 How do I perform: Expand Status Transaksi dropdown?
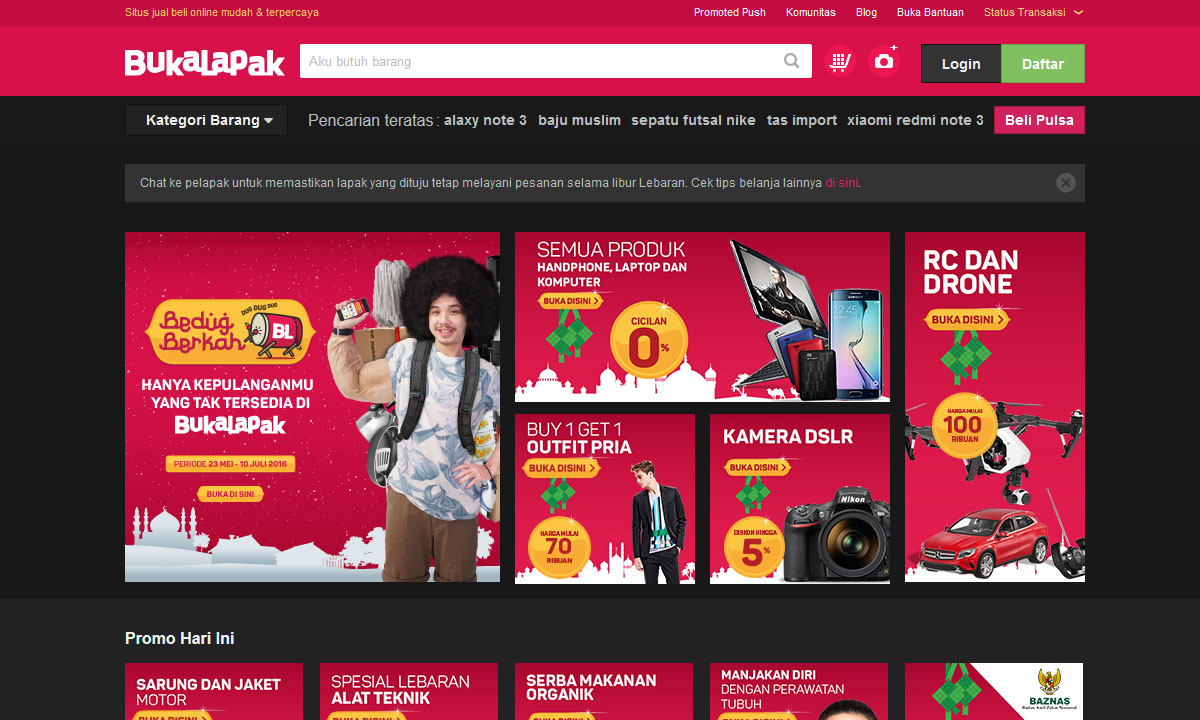click(x=1034, y=12)
